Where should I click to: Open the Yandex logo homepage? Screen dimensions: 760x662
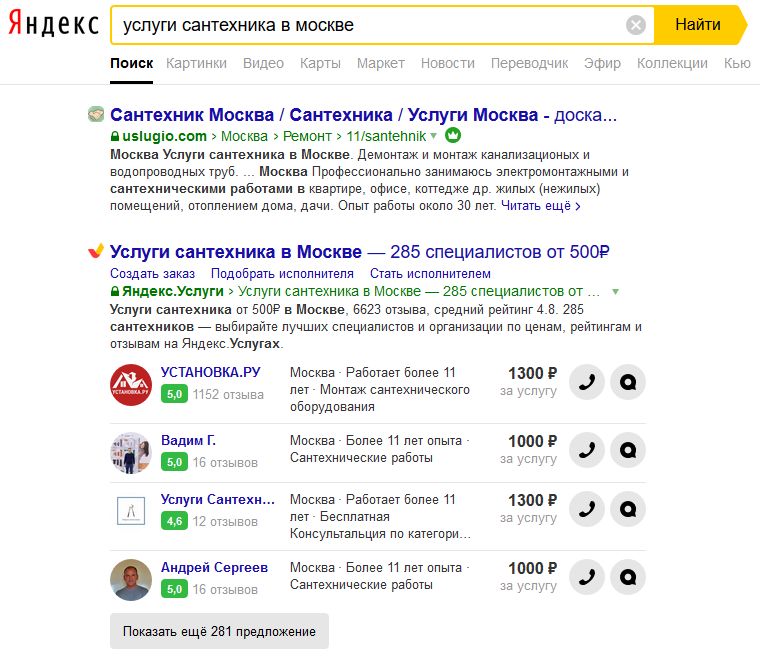tap(54, 24)
